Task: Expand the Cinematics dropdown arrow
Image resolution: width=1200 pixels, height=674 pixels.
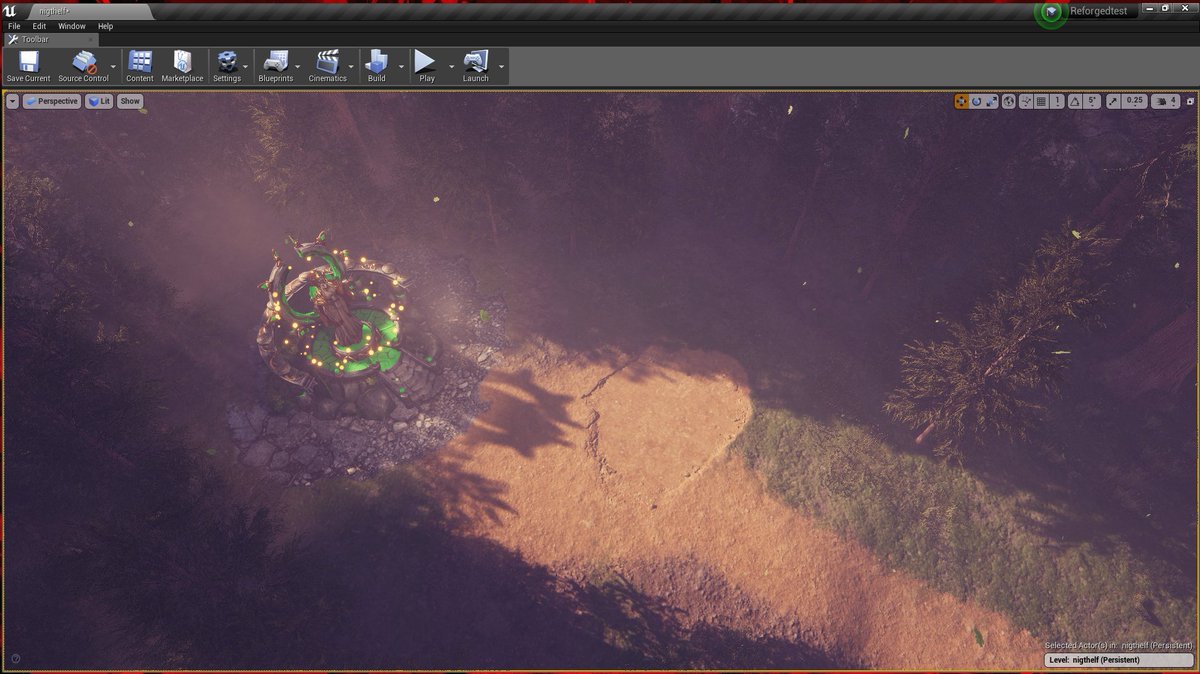Action: tap(351, 67)
